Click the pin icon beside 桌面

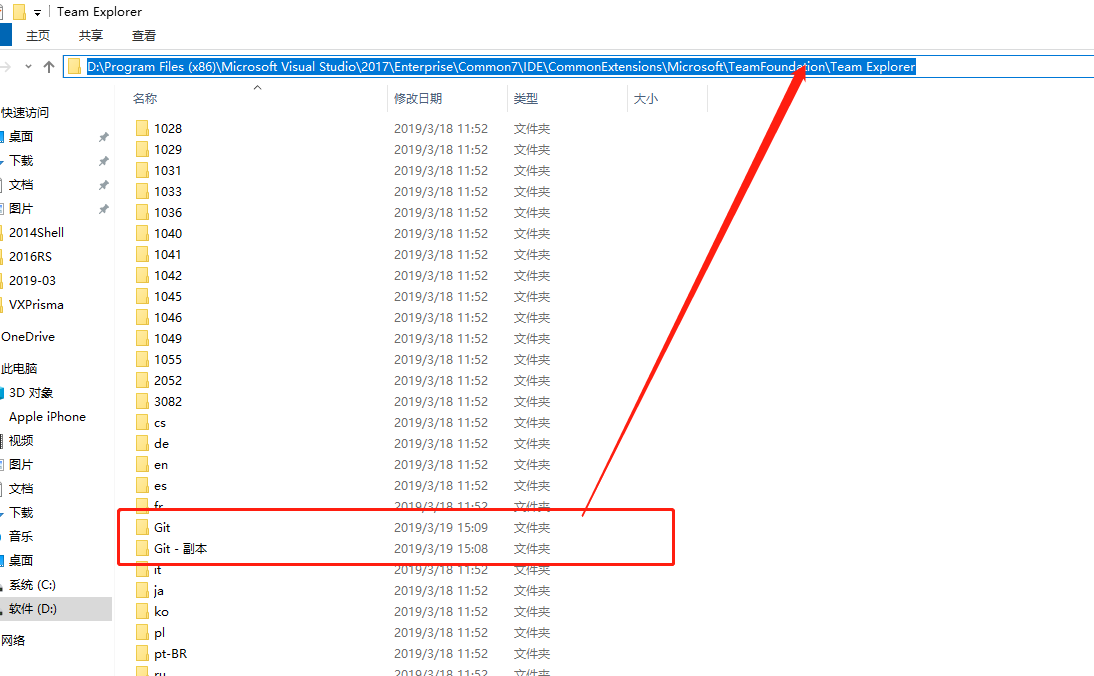103,137
